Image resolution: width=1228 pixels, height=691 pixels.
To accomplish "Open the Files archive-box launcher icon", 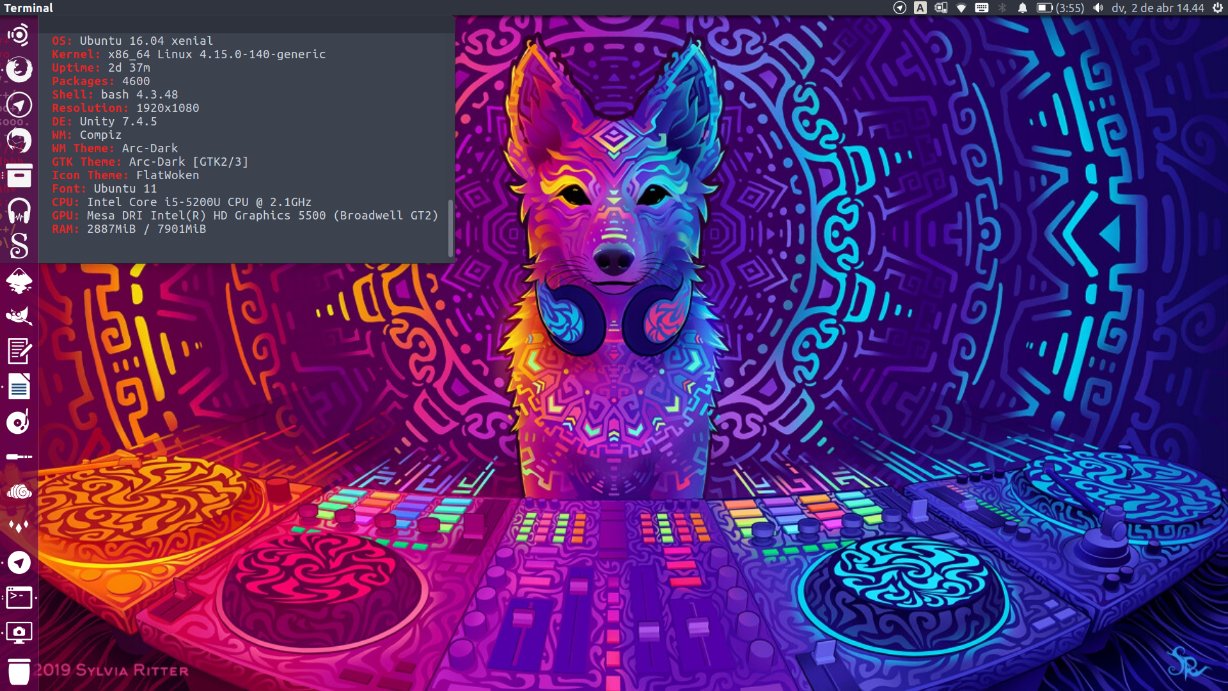I will coord(18,176).
